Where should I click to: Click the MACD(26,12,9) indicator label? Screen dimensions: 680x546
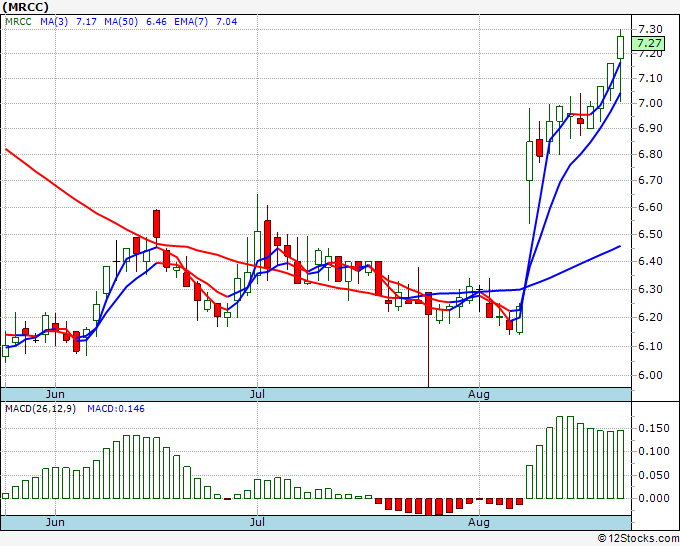[40, 409]
